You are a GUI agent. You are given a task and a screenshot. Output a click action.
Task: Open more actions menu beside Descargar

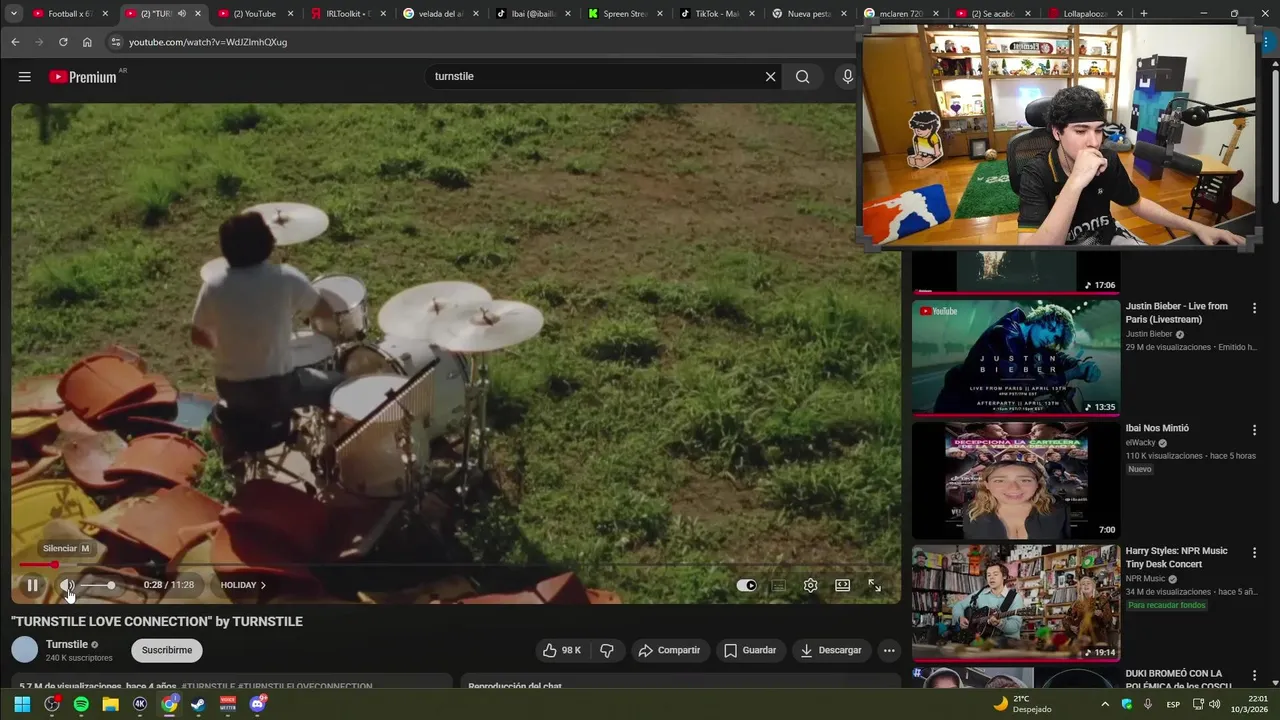pyautogui.click(x=889, y=650)
